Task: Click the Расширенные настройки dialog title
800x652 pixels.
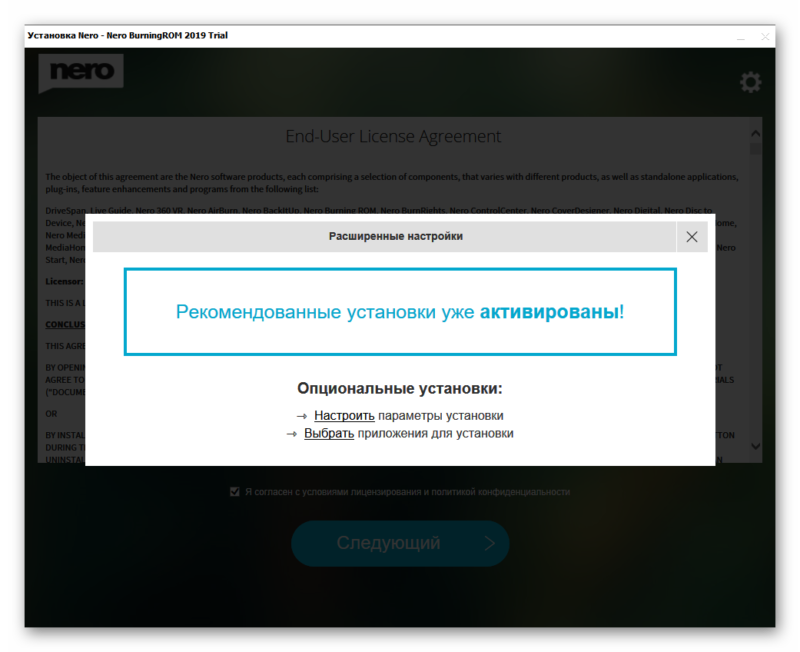Action: tap(395, 236)
